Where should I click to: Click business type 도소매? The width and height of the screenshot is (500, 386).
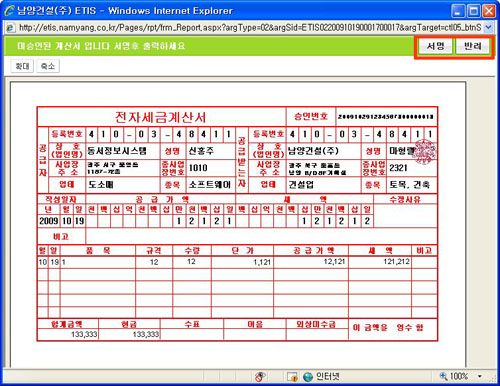(x=101, y=185)
